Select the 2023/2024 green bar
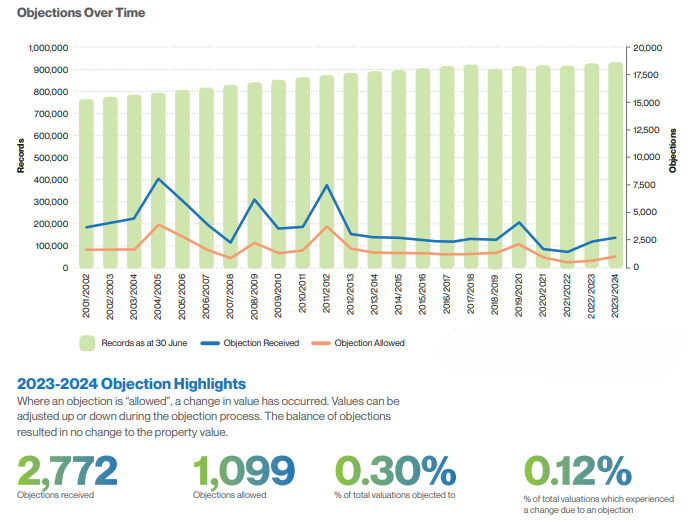 click(x=614, y=170)
